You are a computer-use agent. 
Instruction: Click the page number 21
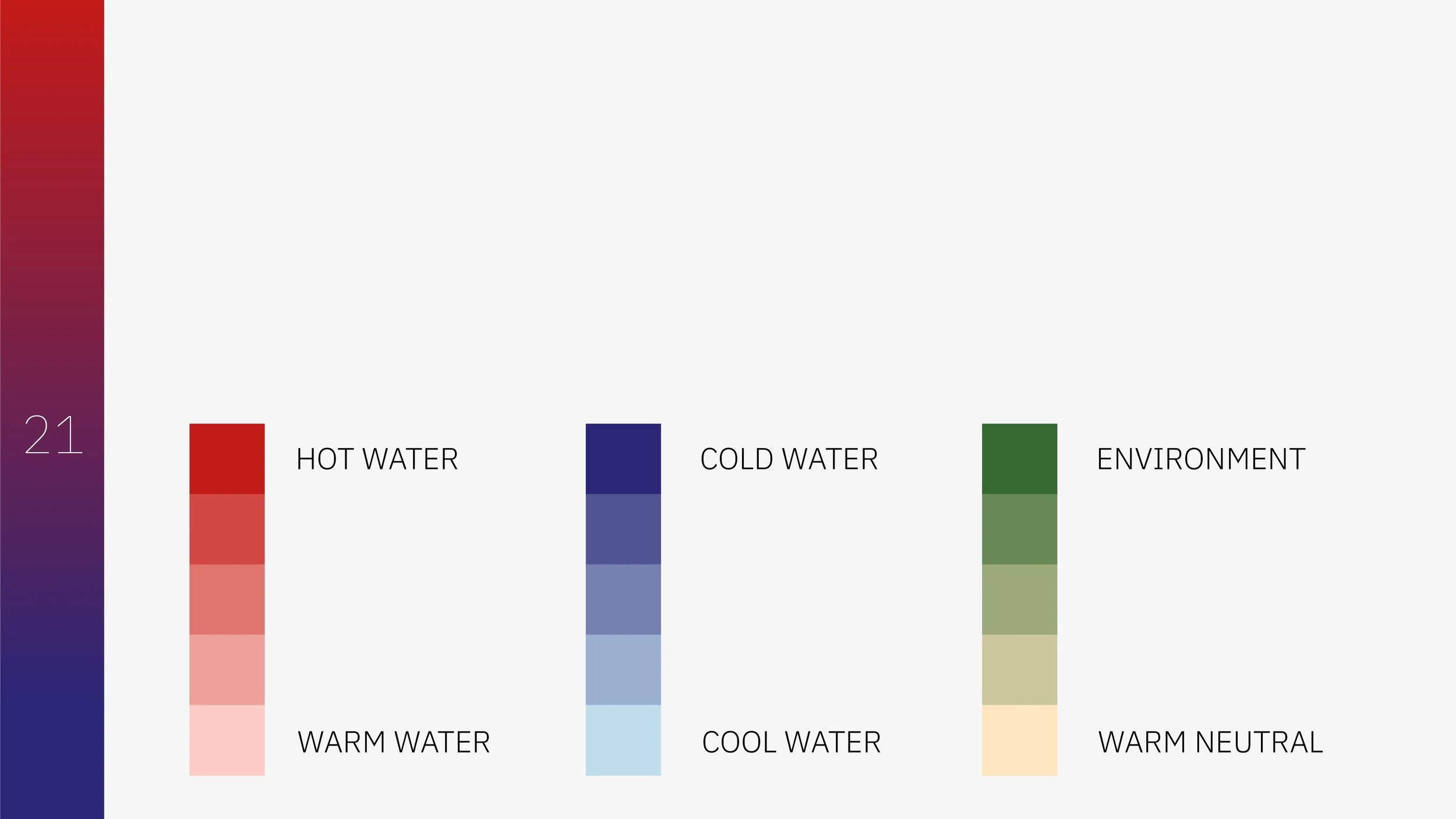point(53,435)
